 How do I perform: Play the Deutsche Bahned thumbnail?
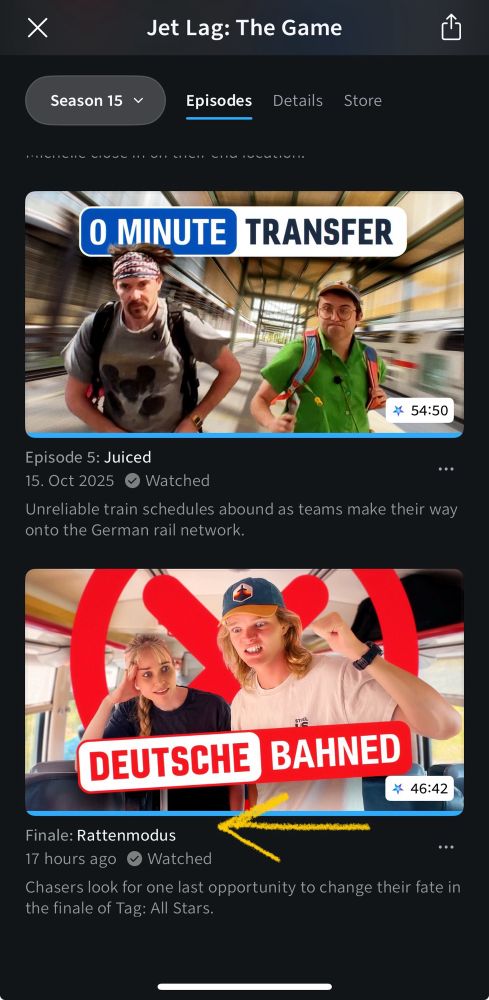tap(244, 690)
